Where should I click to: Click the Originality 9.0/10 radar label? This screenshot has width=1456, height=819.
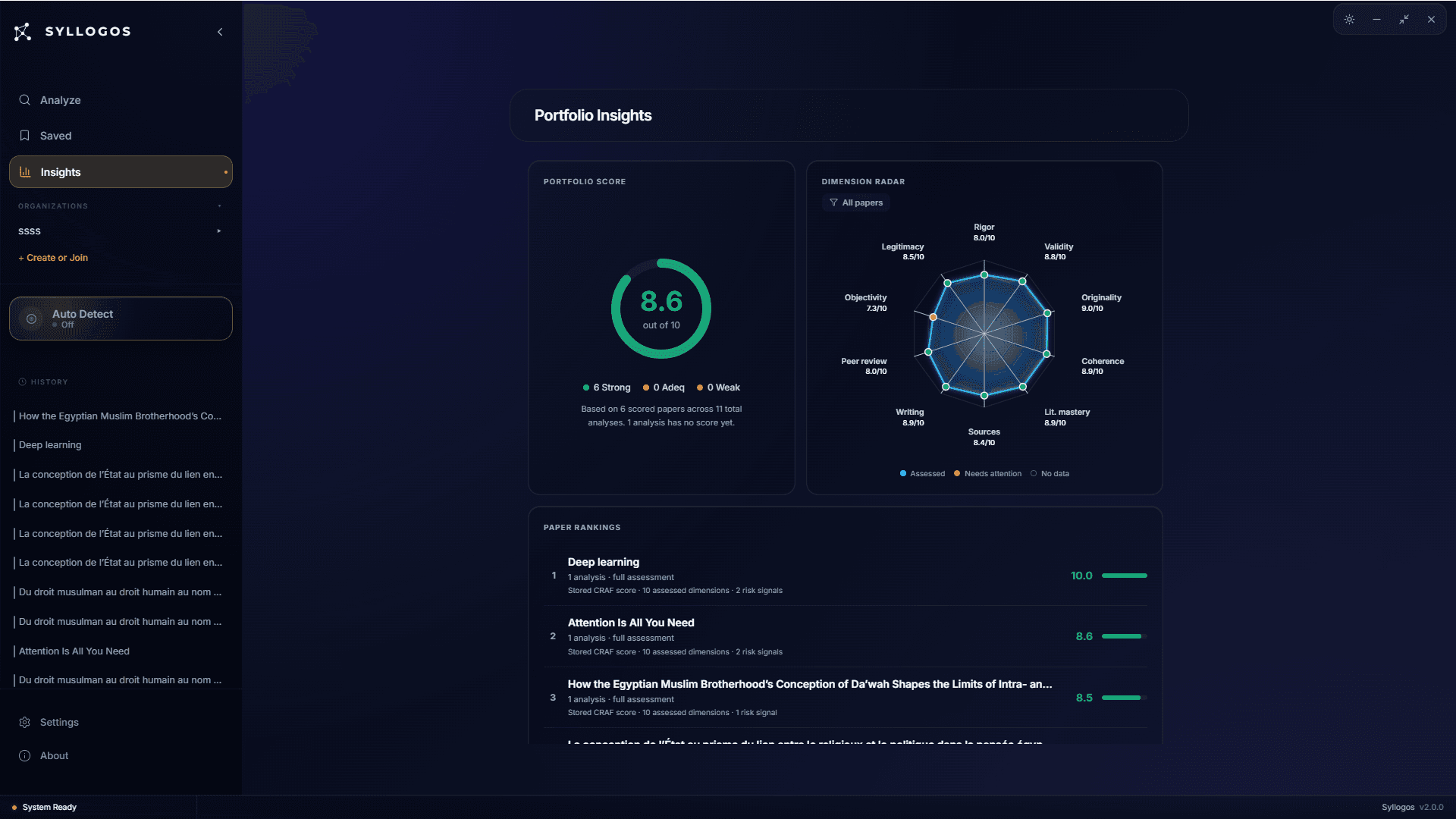1101,303
